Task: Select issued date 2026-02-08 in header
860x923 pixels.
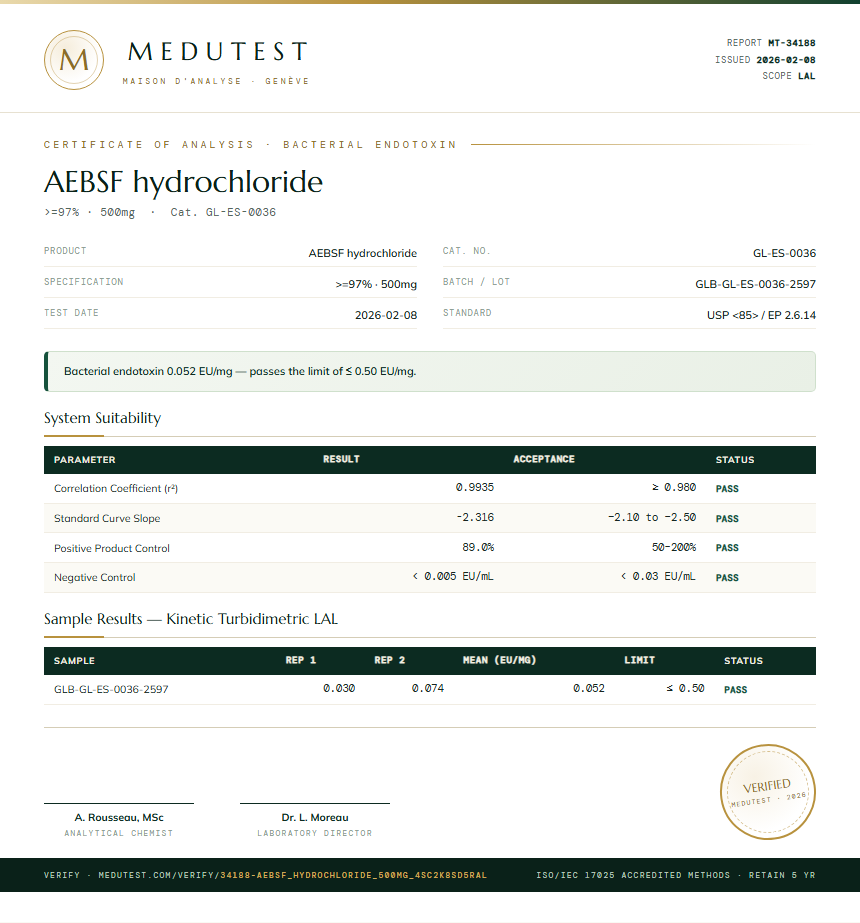Action: tap(786, 60)
